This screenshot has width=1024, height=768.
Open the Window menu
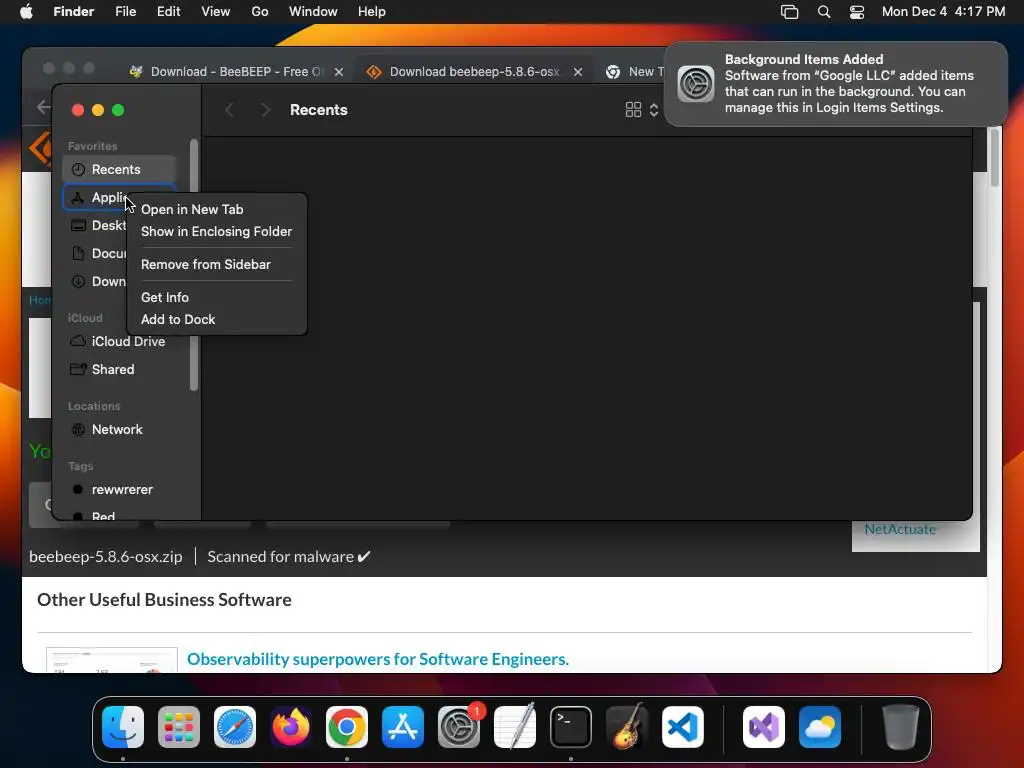tap(313, 12)
